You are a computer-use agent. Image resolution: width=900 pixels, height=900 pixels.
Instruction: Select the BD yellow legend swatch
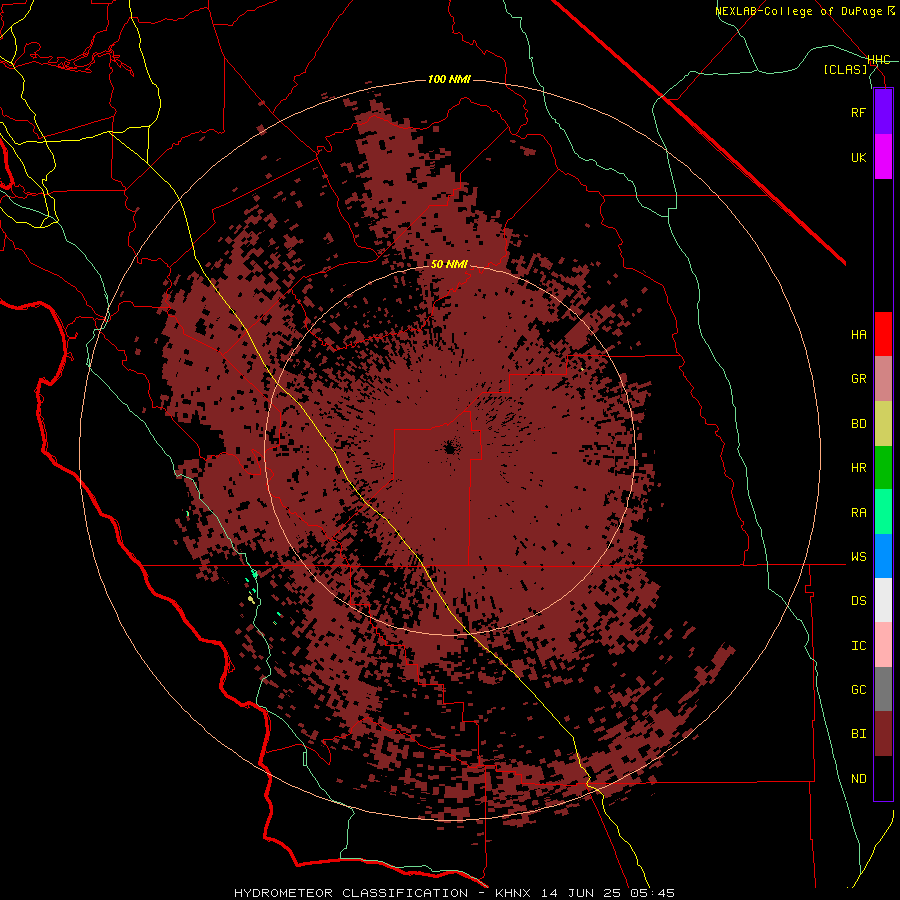883,424
